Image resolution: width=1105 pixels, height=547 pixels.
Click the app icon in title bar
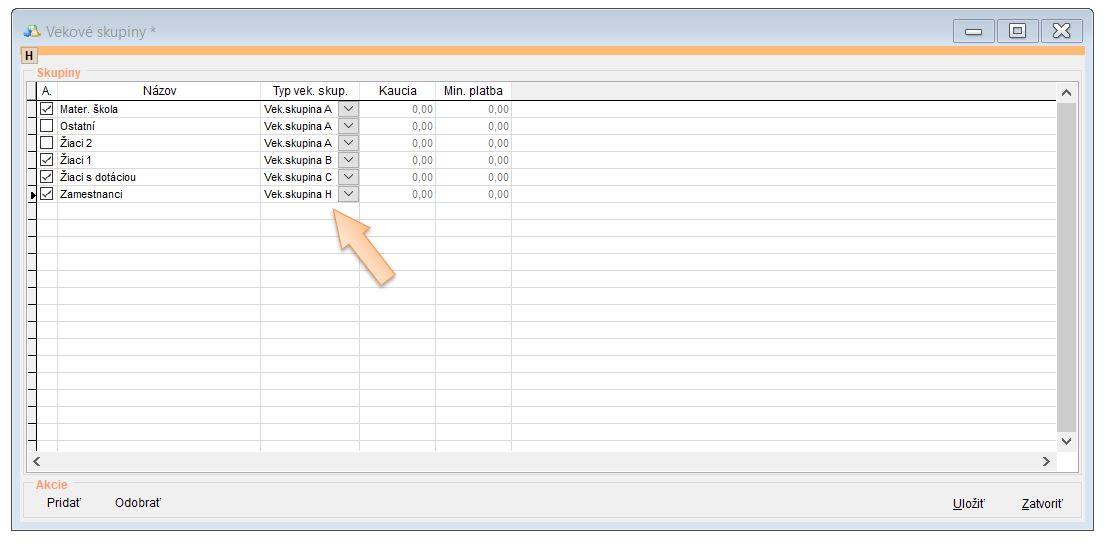[x=32, y=31]
